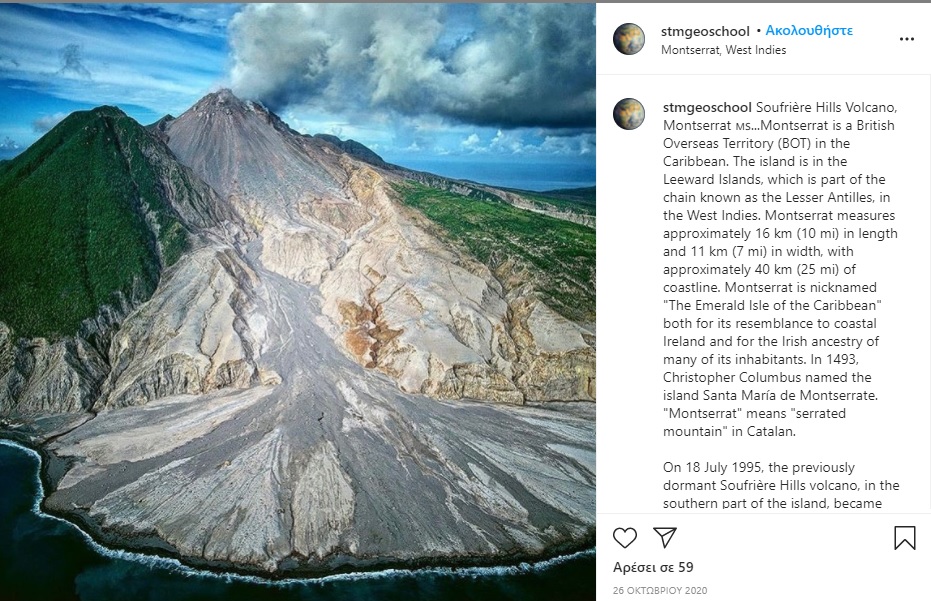Click 'Christopher Columbus' in the caption
The image size is (931, 601).
click(732, 377)
